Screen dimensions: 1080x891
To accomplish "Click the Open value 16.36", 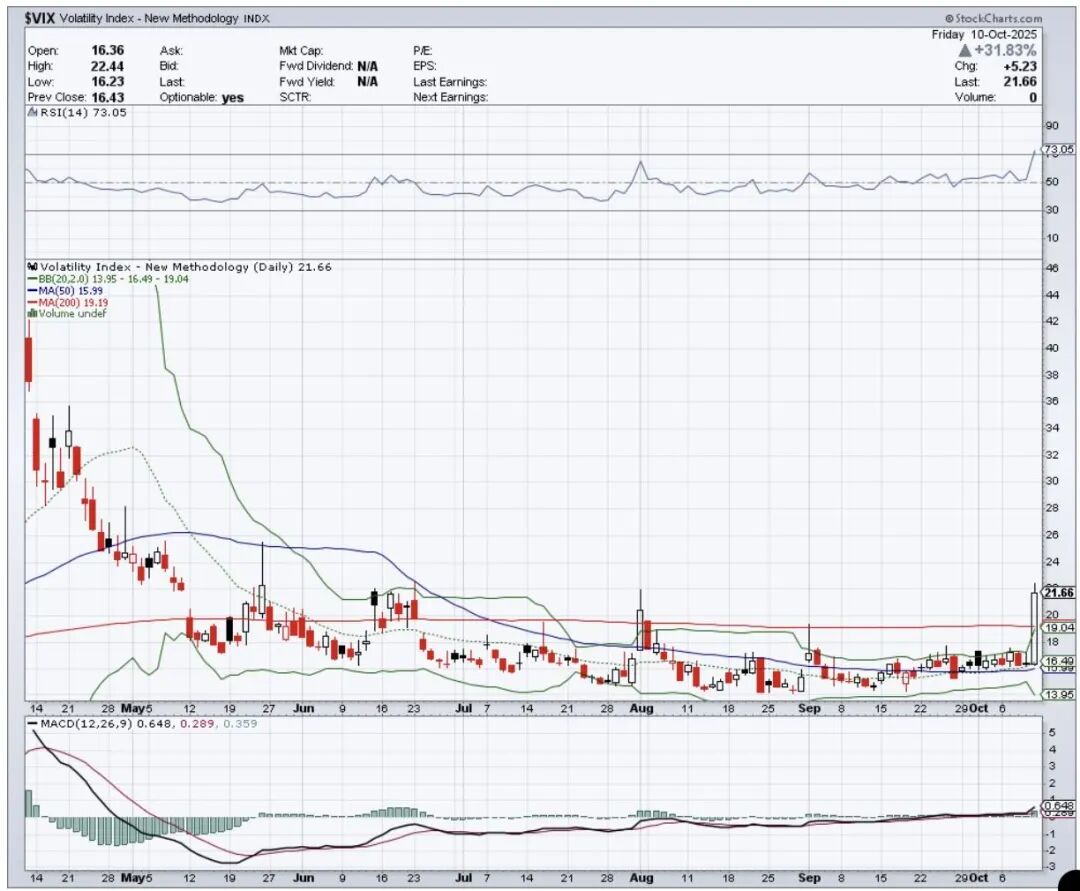I will pos(108,50).
